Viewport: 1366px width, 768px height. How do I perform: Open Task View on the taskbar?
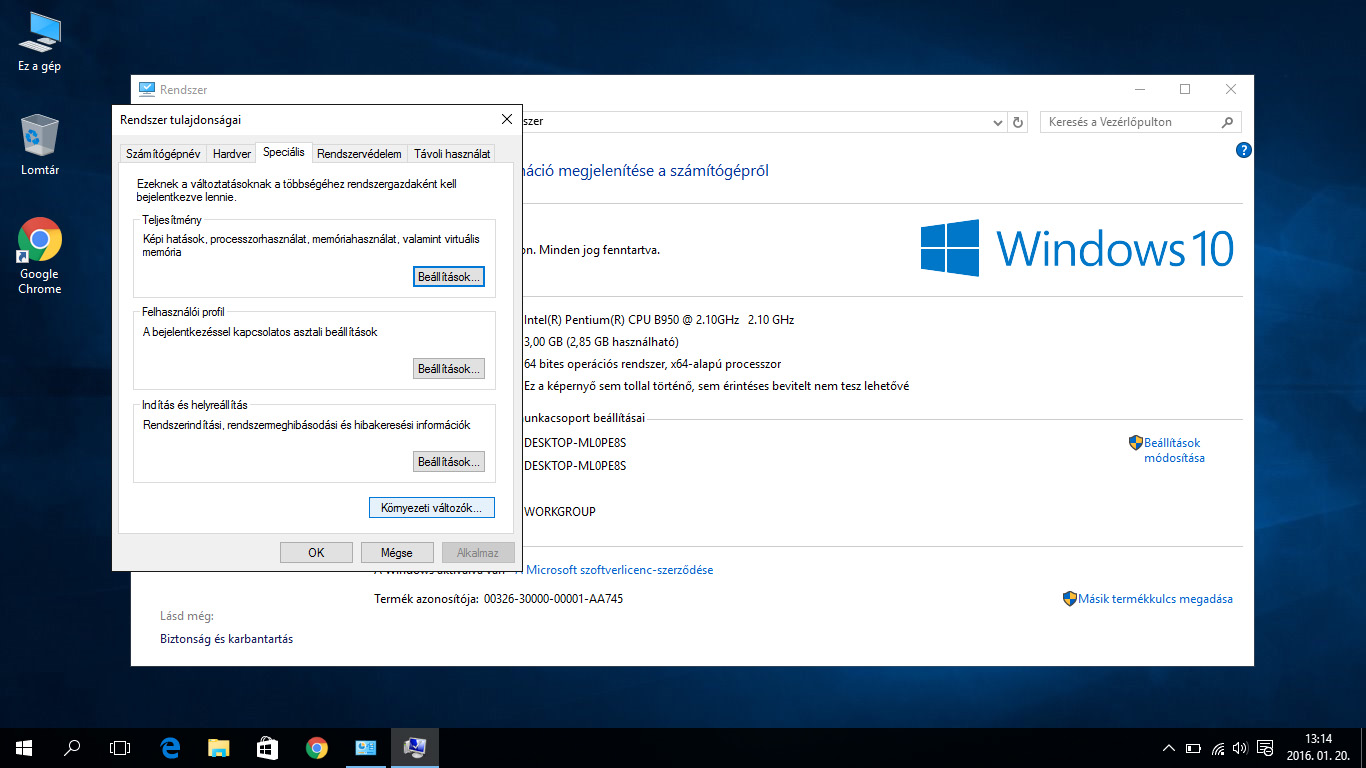point(120,747)
